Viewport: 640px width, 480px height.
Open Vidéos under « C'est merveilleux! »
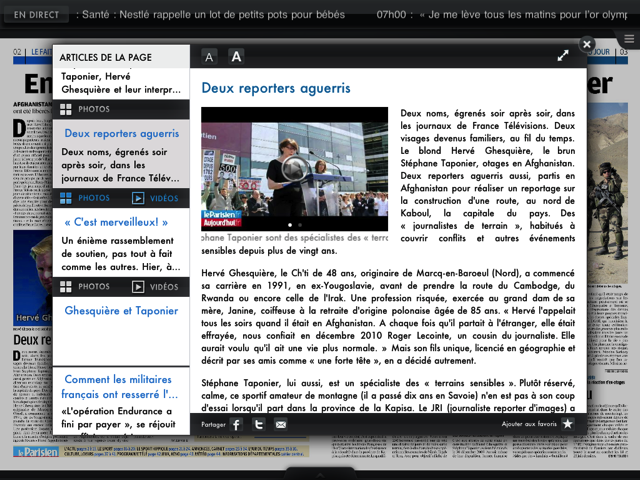[155, 287]
